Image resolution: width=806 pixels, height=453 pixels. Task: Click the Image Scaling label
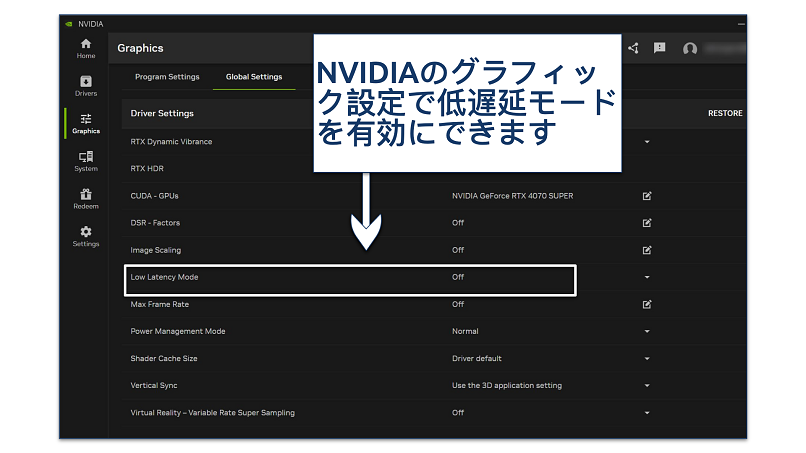[x=156, y=250]
